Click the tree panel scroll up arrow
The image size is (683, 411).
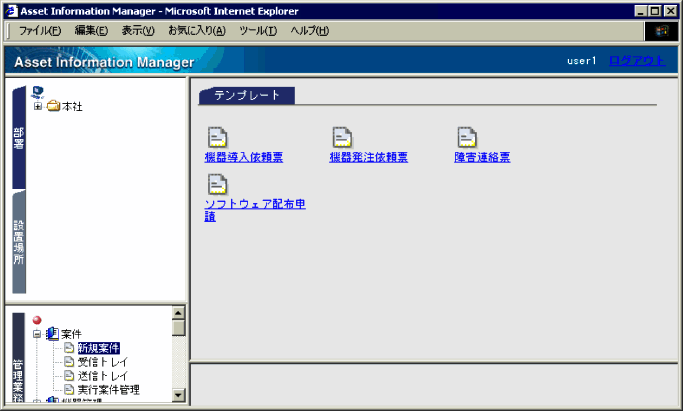(179, 313)
